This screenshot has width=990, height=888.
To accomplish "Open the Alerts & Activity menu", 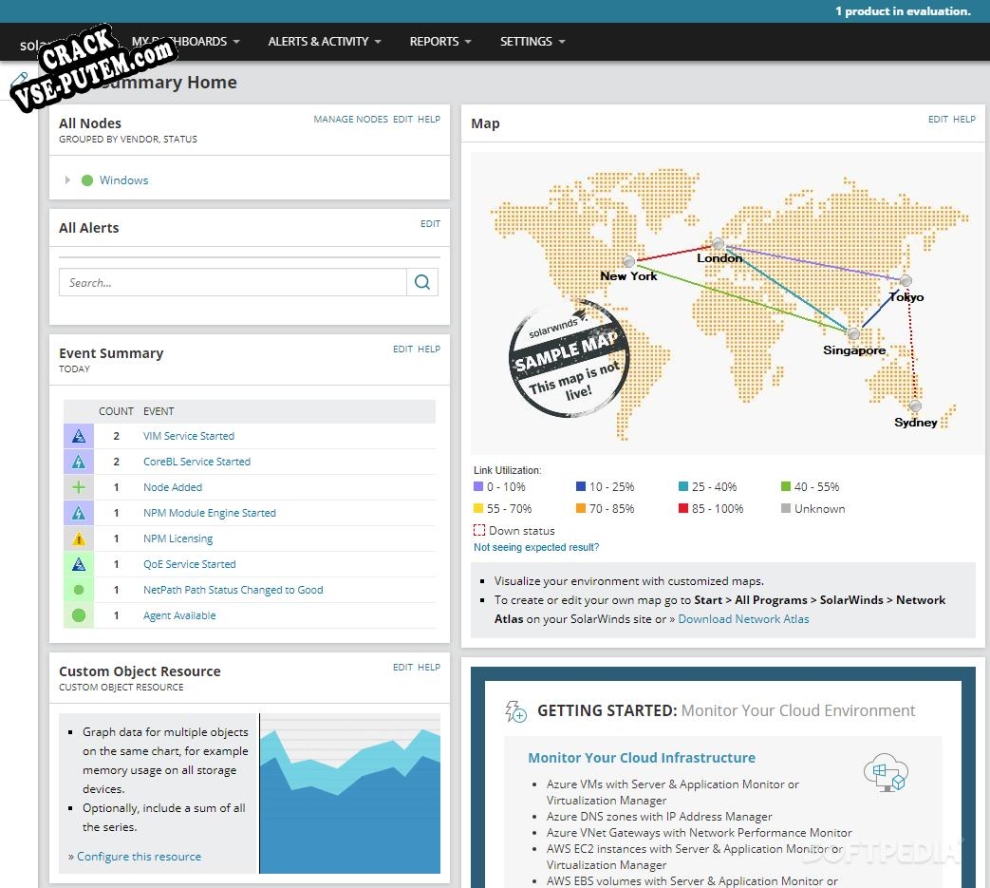I will (325, 42).
